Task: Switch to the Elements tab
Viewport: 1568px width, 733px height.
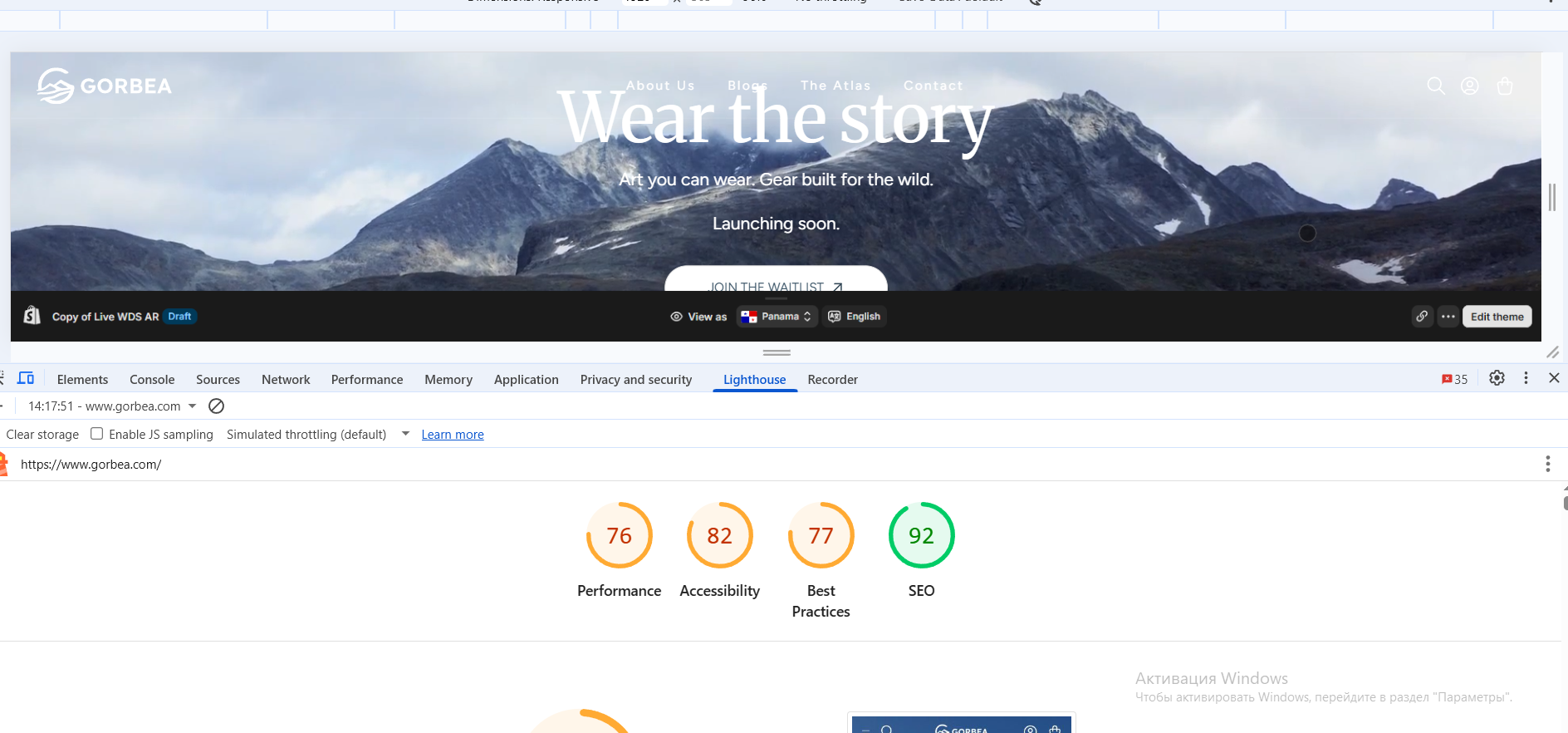Action: pos(82,379)
